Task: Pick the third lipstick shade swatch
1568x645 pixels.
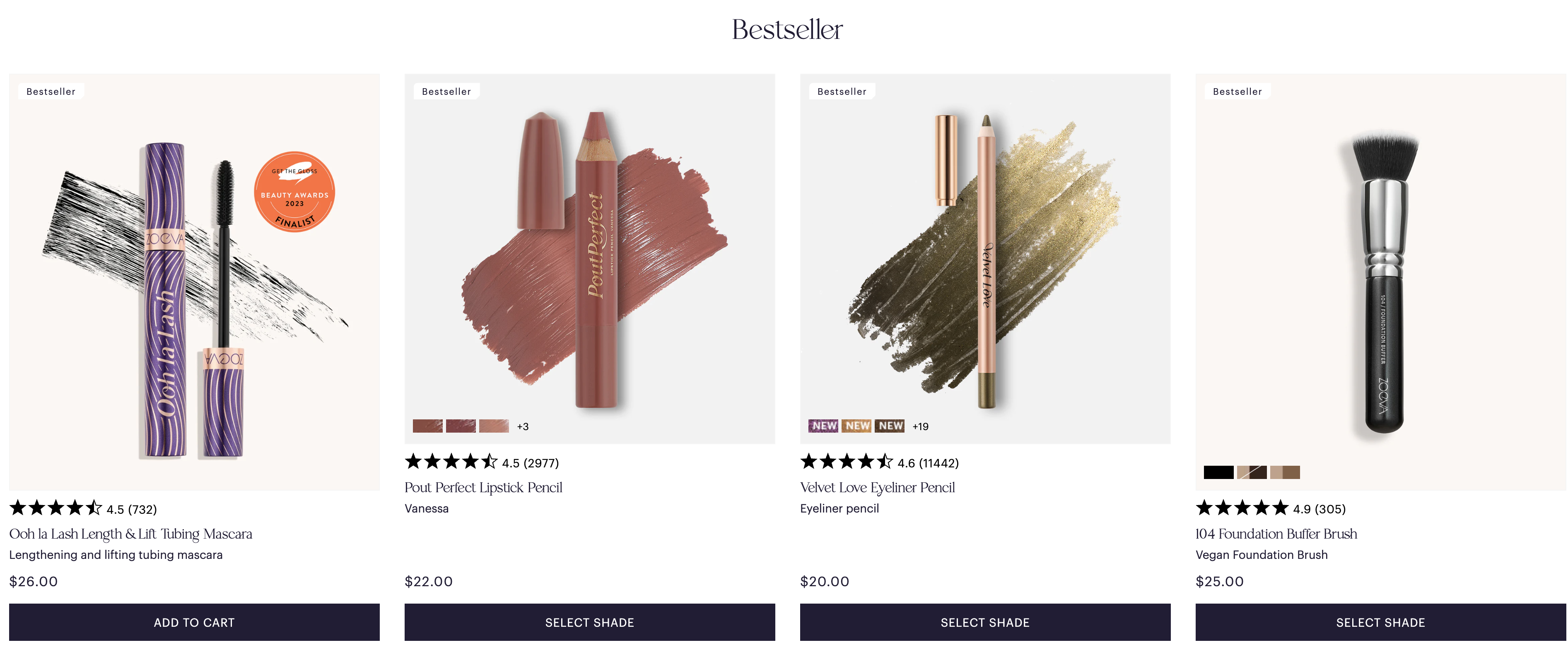Action: pyautogui.click(x=494, y=426)
